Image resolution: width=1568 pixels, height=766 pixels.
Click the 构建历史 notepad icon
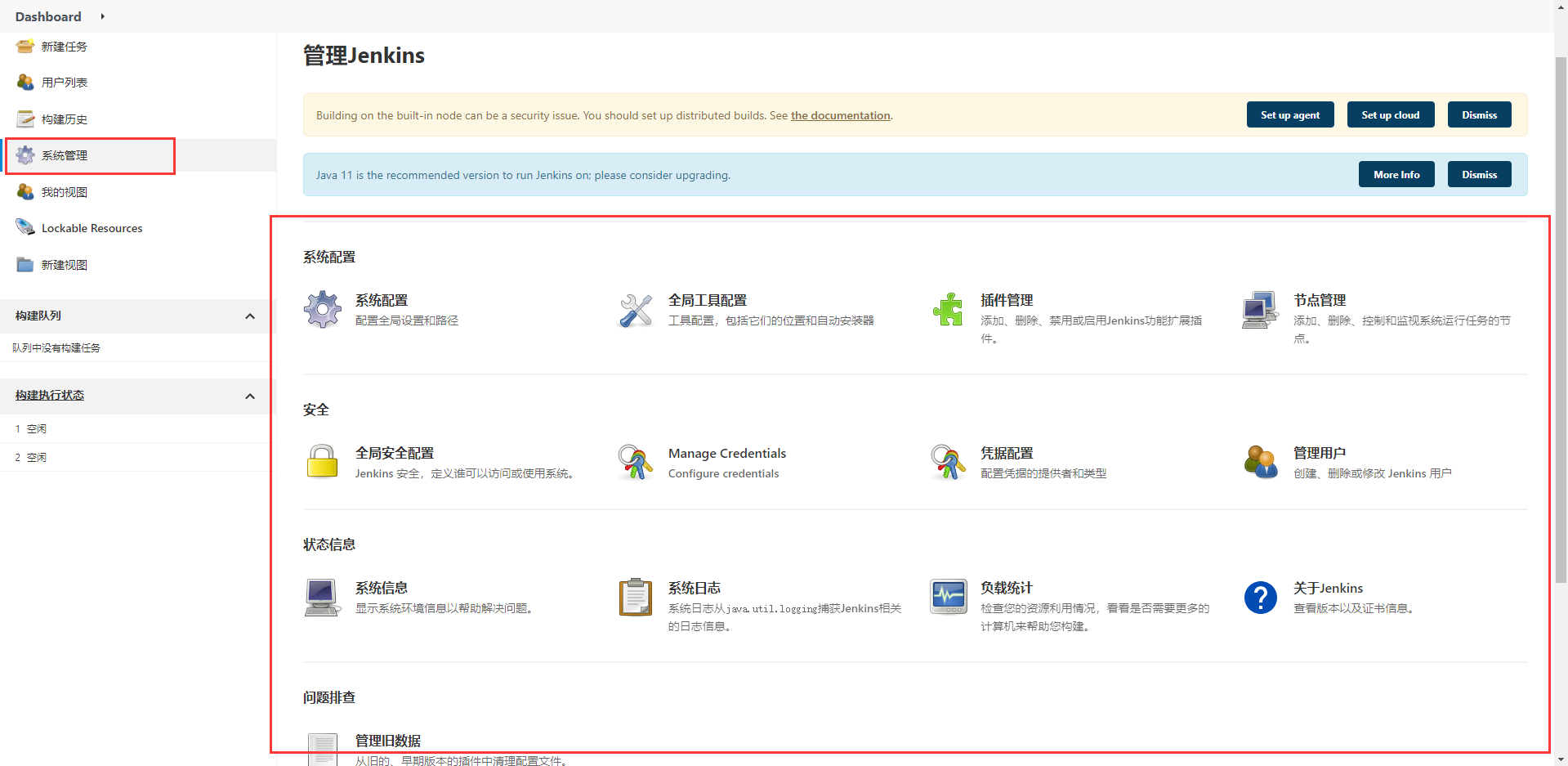(x=25, y=119)
